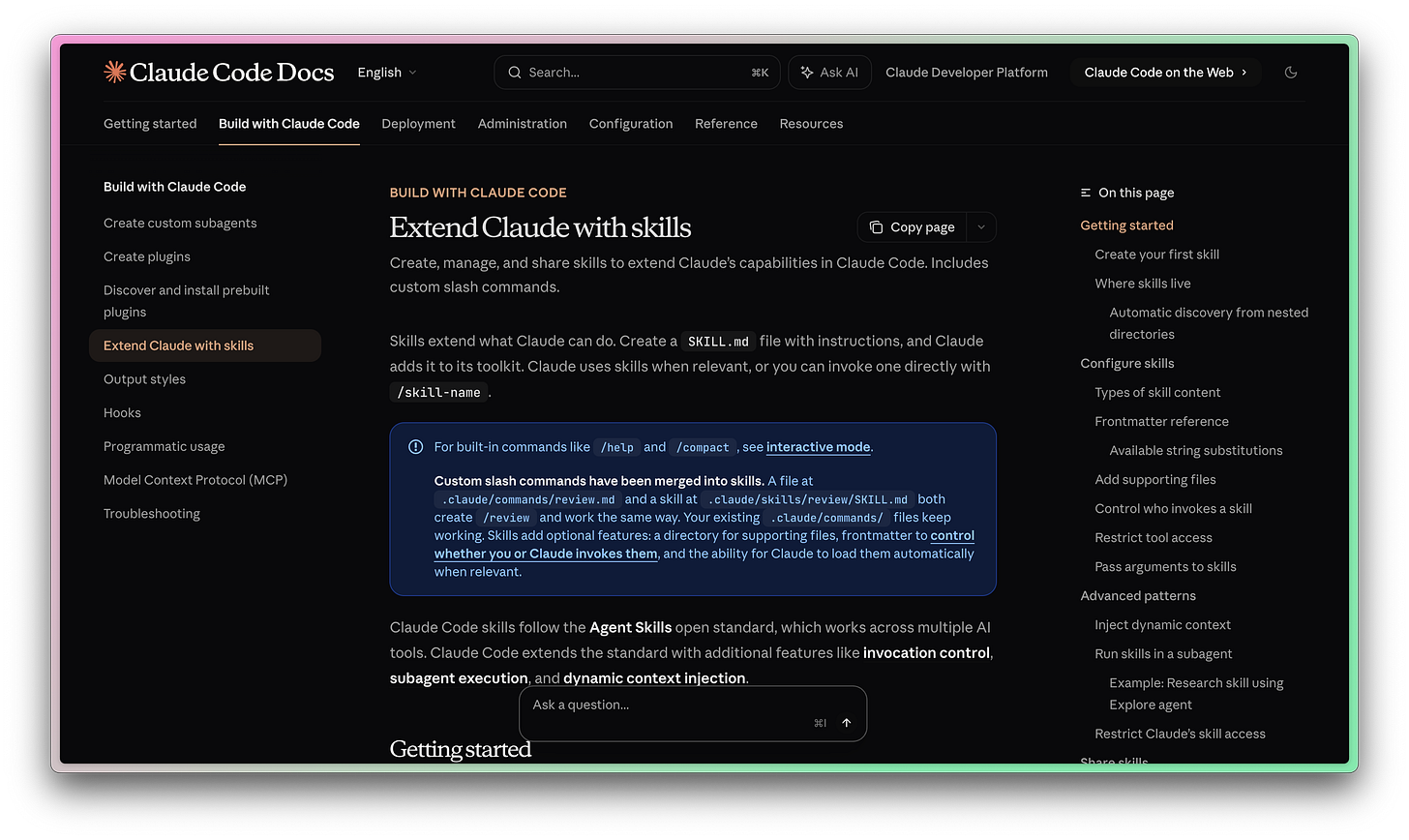Viewport: 1409px width, 840px height.
Task: Open Hooks in sidebar
Action: (x=122, y=413)
